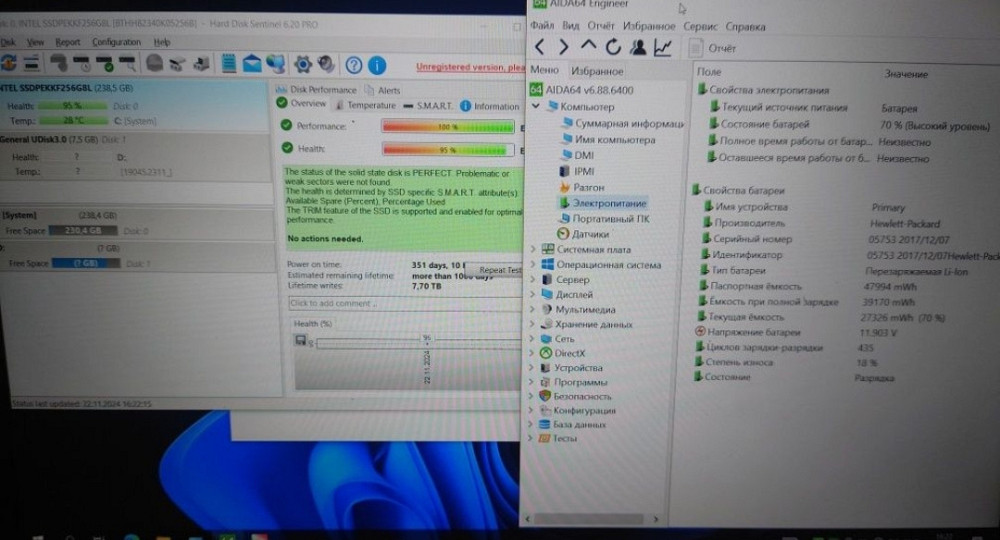Viewport: 1000px width, 540px height.
Task: Open the Report menu in Hard Disk Sentinel
Action: pos(68,42)
